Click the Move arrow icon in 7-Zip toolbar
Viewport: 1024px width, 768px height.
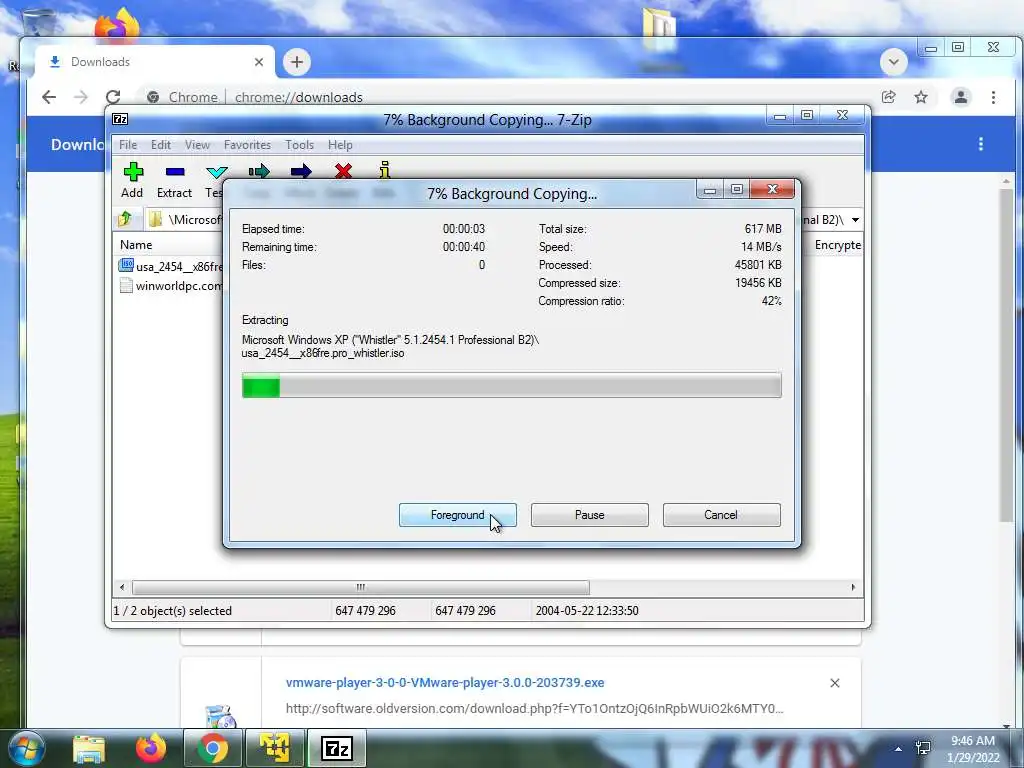pyautogui.click(x=300, y=171)
